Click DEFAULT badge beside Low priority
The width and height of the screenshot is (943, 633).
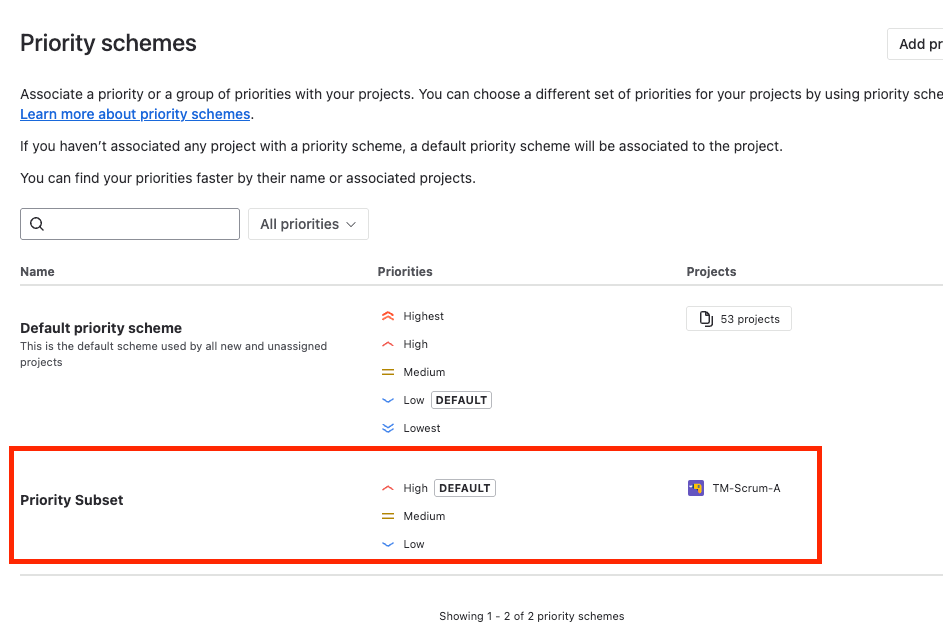tap(461, 400)
